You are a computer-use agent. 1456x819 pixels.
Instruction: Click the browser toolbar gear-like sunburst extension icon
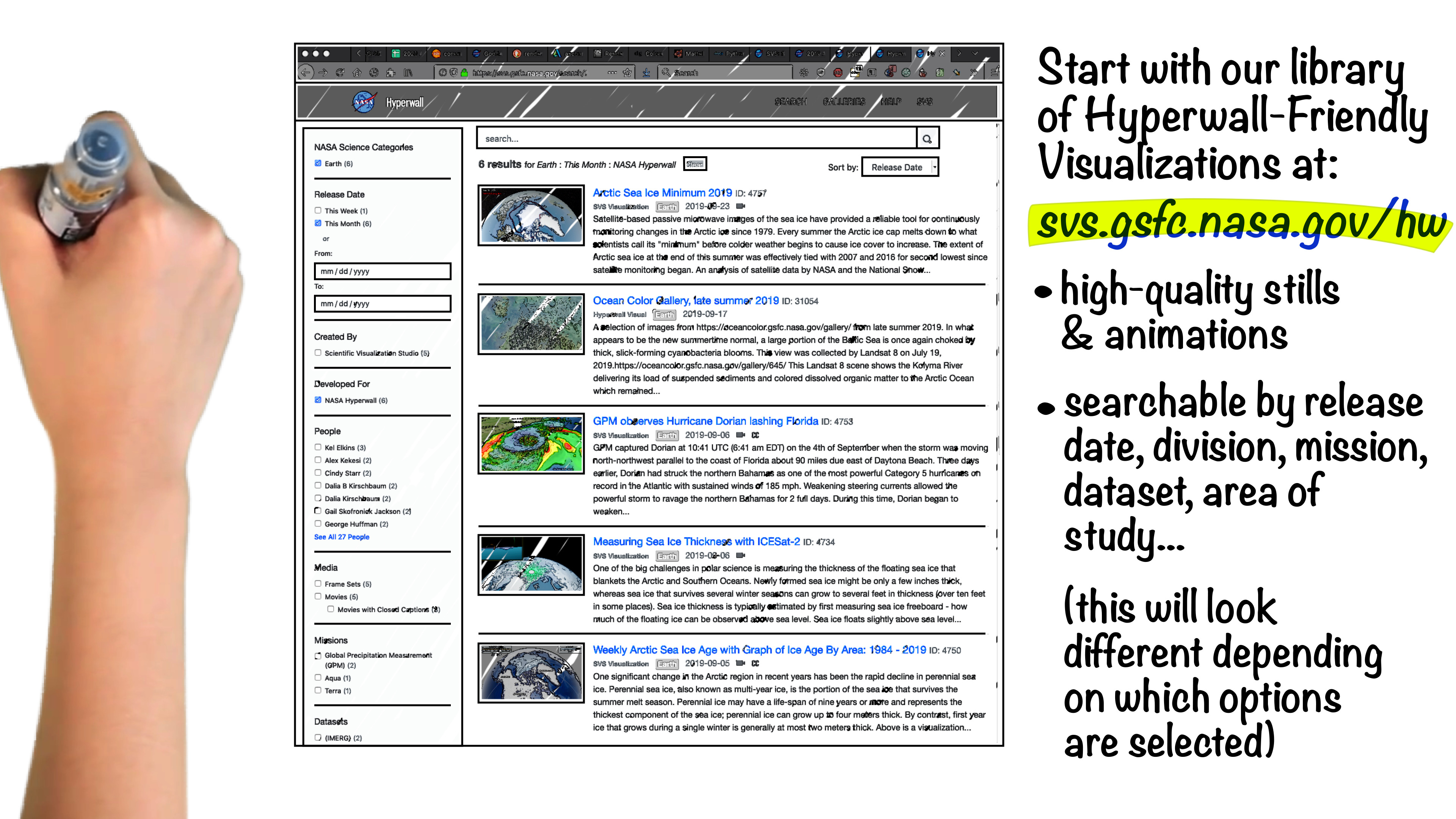(x=804, y=72)
